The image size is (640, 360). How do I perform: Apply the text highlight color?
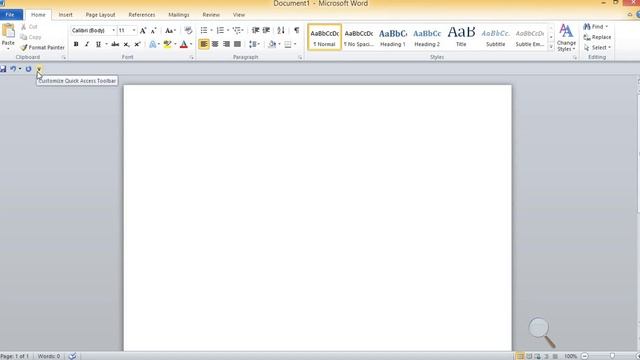point(167,44)
